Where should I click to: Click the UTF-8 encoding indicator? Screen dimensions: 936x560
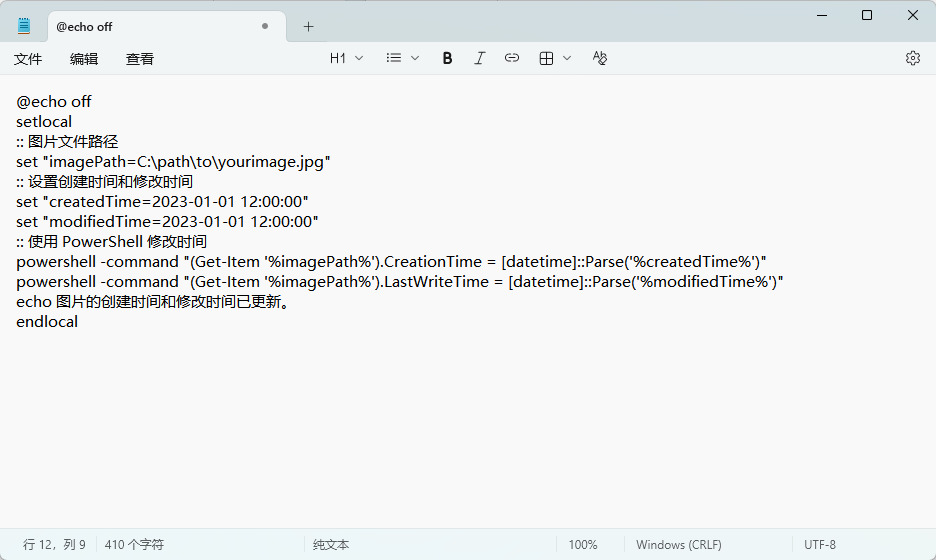coord(820,544)
